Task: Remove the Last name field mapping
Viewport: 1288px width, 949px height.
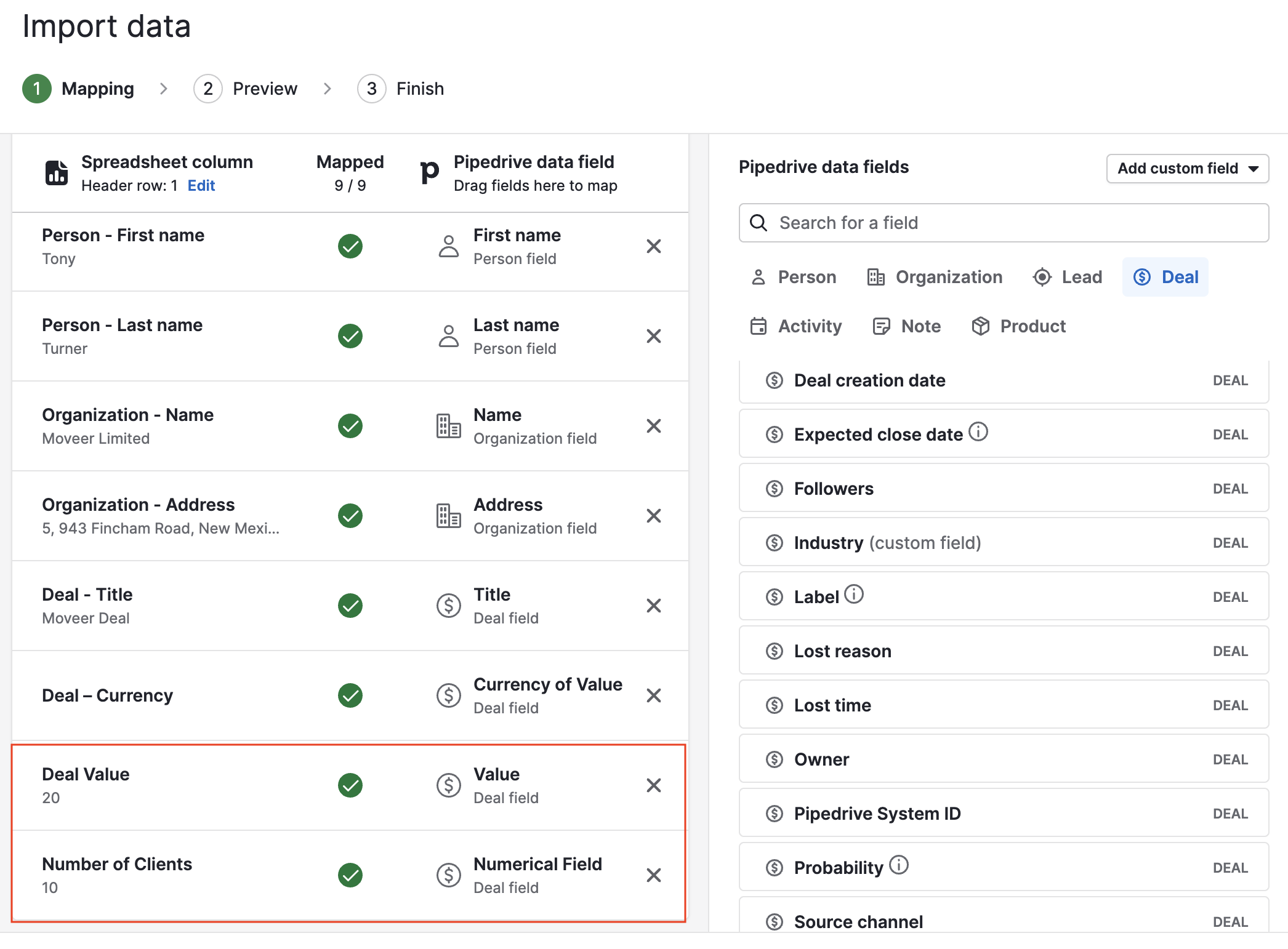Action: 653,336
